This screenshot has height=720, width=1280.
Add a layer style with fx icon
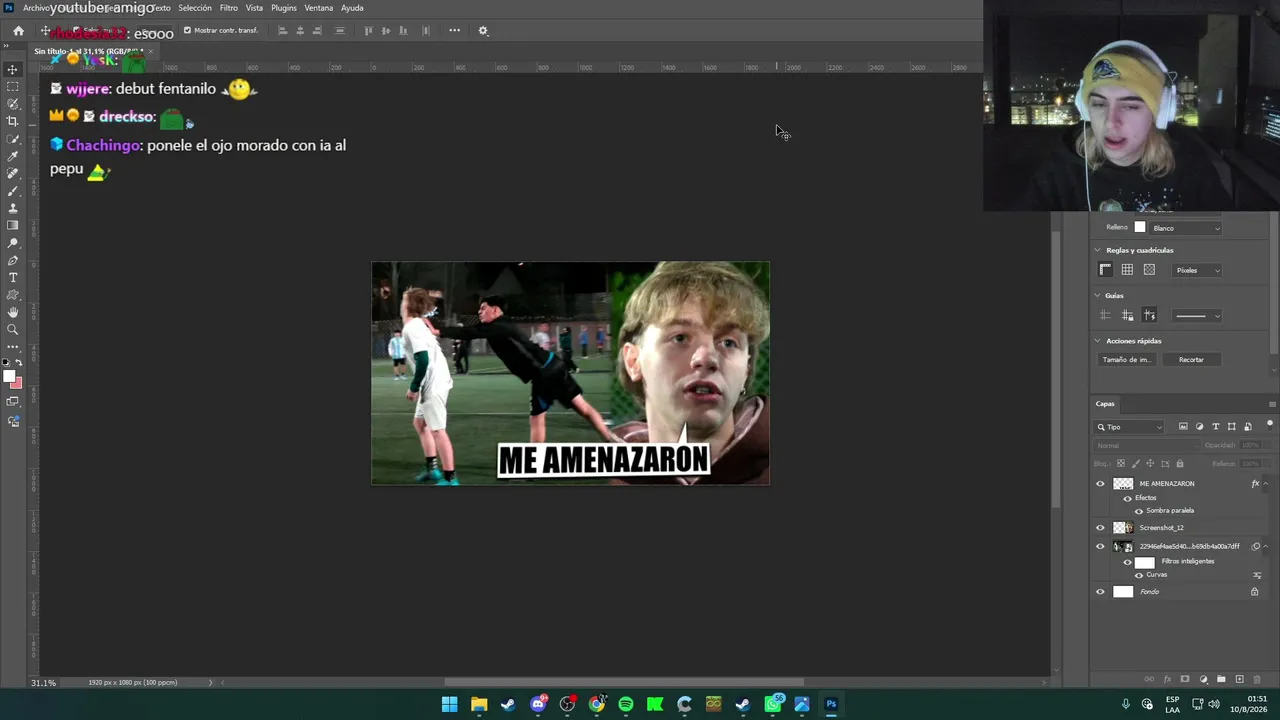1167,680
